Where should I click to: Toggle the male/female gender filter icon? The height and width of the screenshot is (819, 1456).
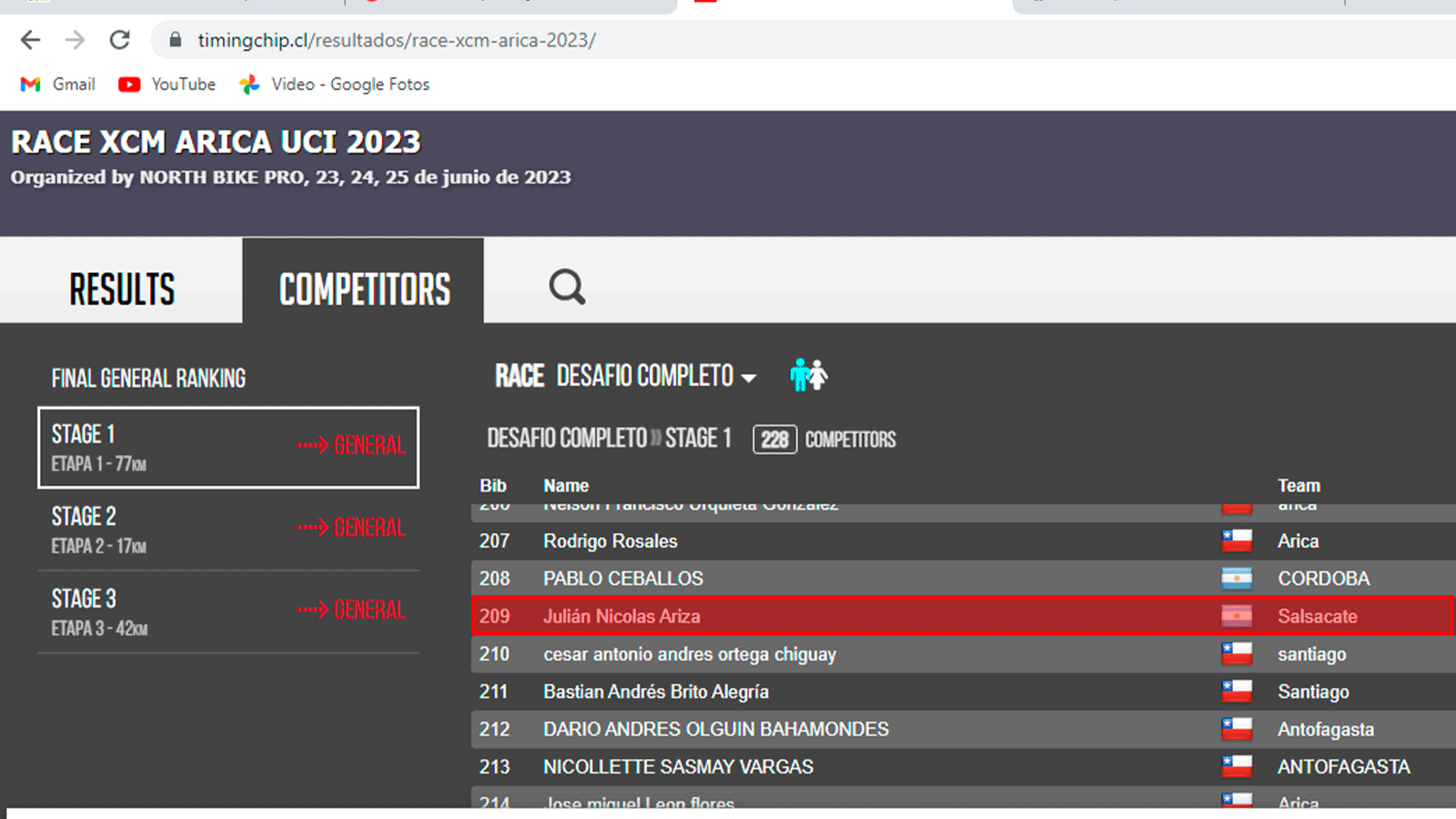pos(808,375)
